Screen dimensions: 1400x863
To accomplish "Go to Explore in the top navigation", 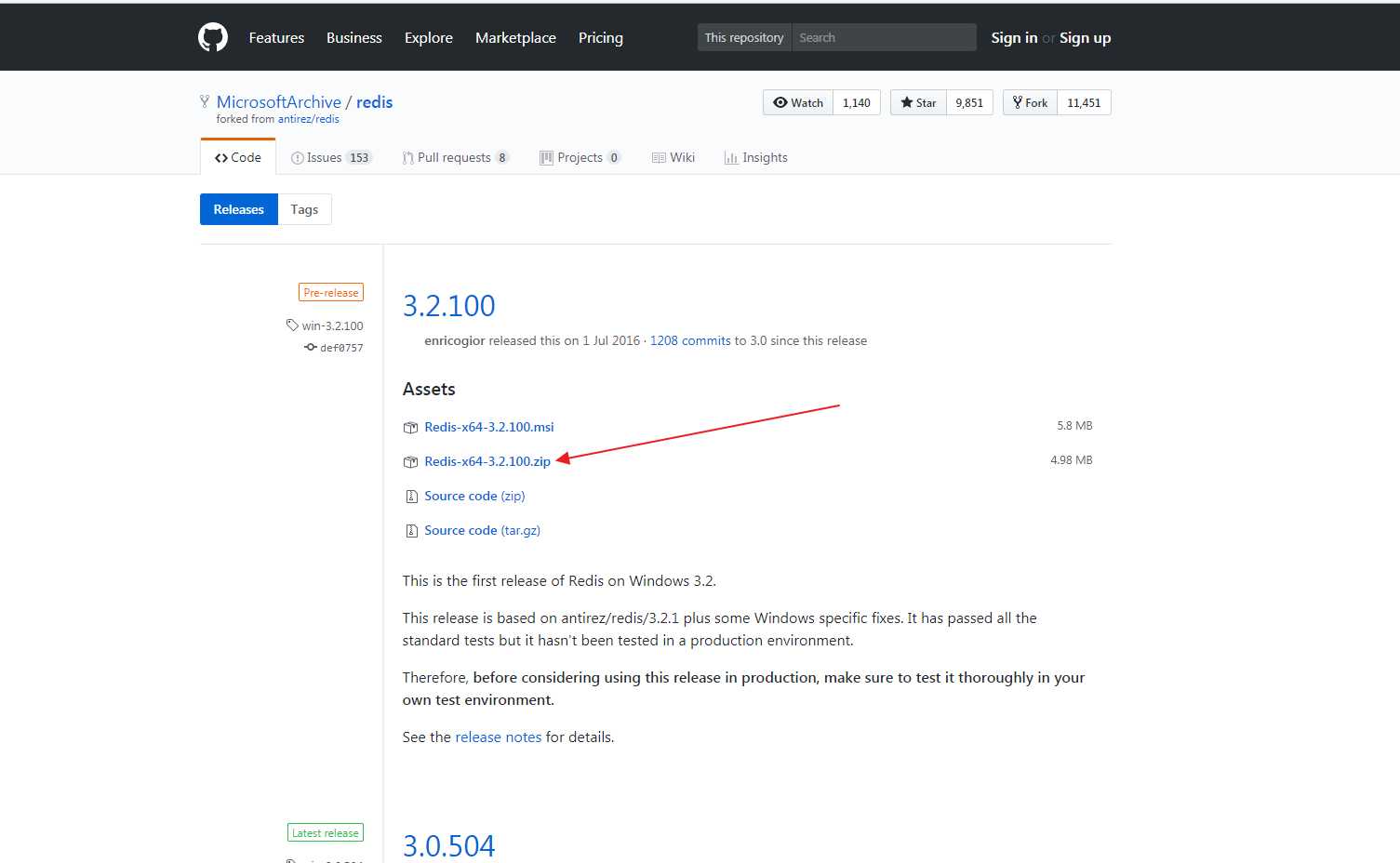I will pos(429,37).
